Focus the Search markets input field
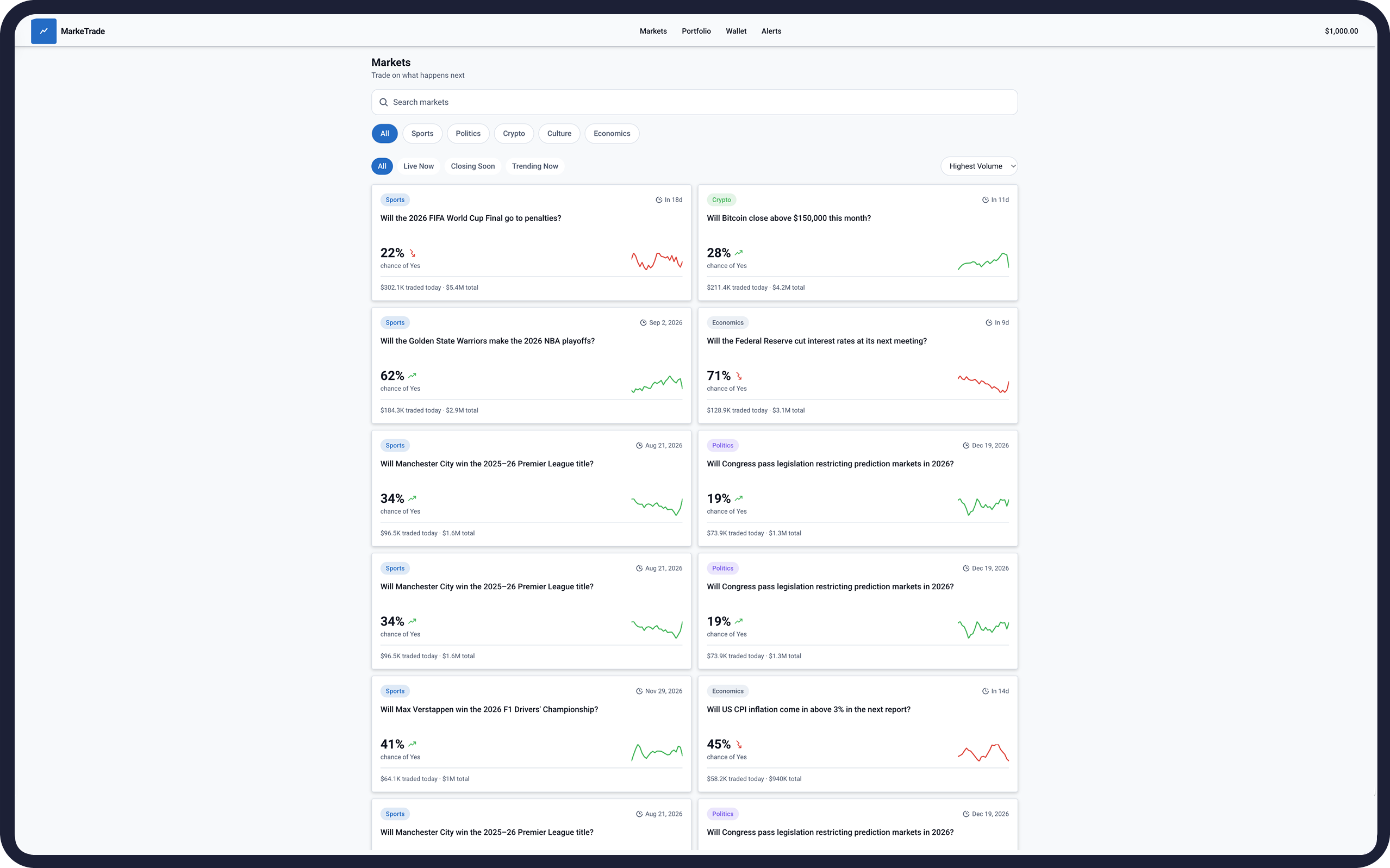Viewport: 1390px width, 868px height. click(x=695, y=102)
